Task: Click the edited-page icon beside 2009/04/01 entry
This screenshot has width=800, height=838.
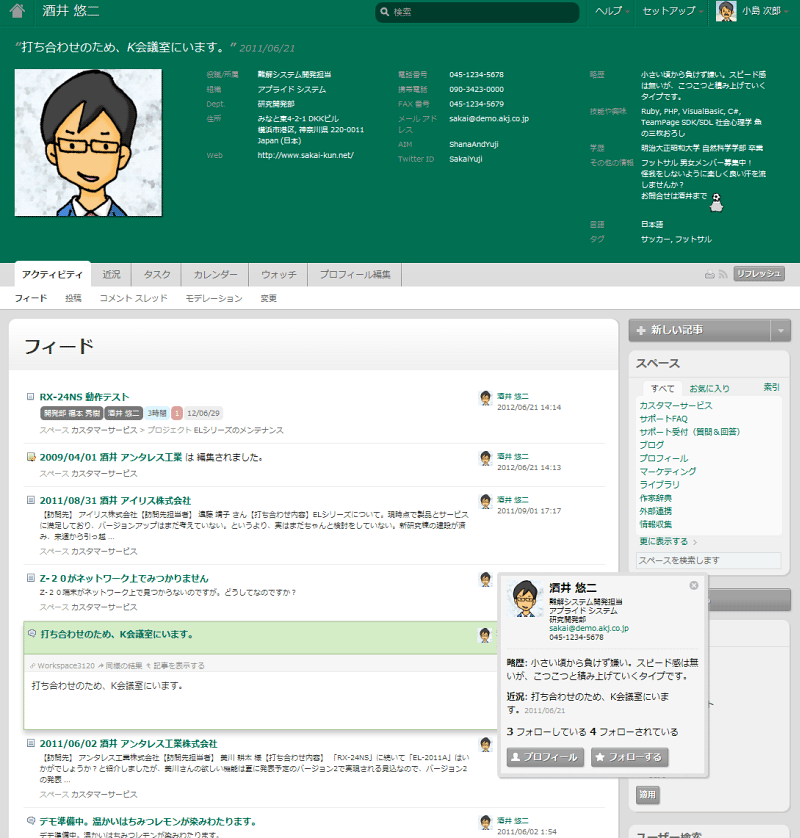Action: pyautogui.click(x=31, y=457)
